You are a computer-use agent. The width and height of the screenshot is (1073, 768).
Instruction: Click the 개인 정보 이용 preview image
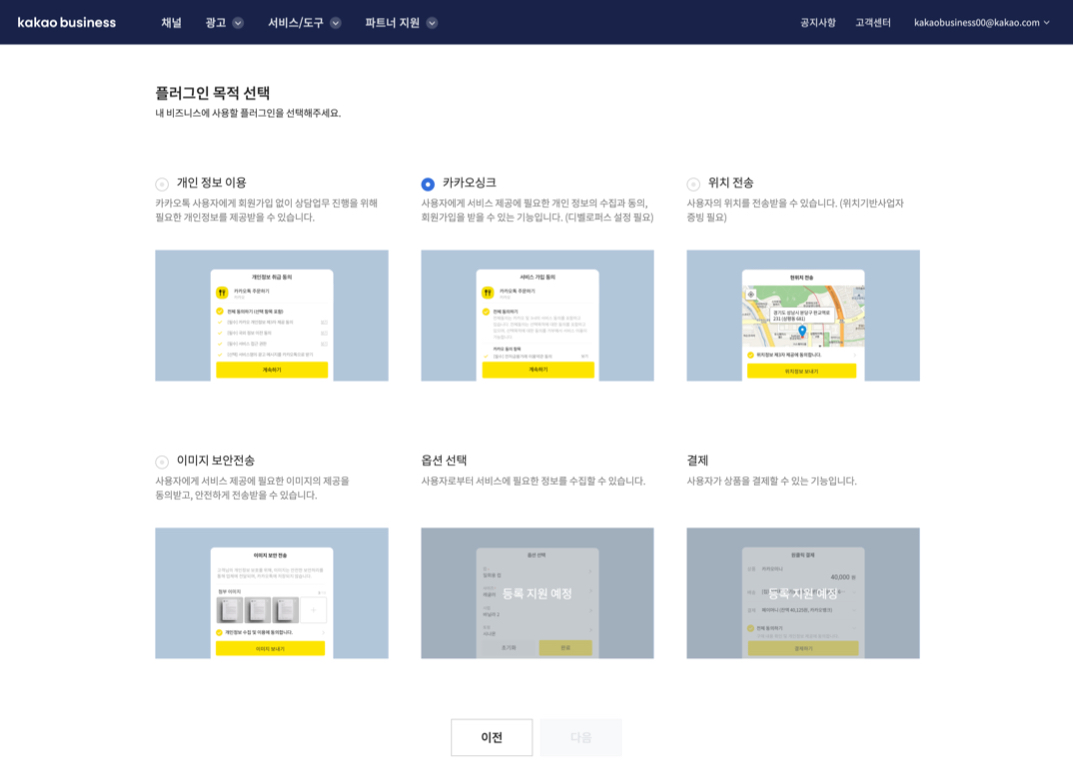[x=271, y=315]
